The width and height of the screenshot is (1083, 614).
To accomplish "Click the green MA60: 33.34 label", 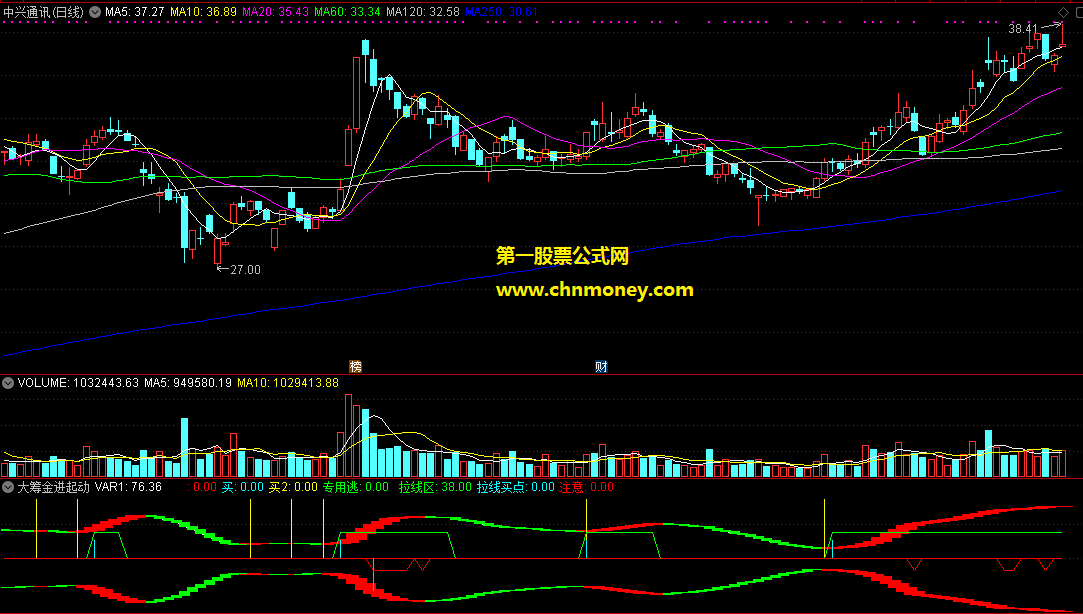I will [347, 12].
